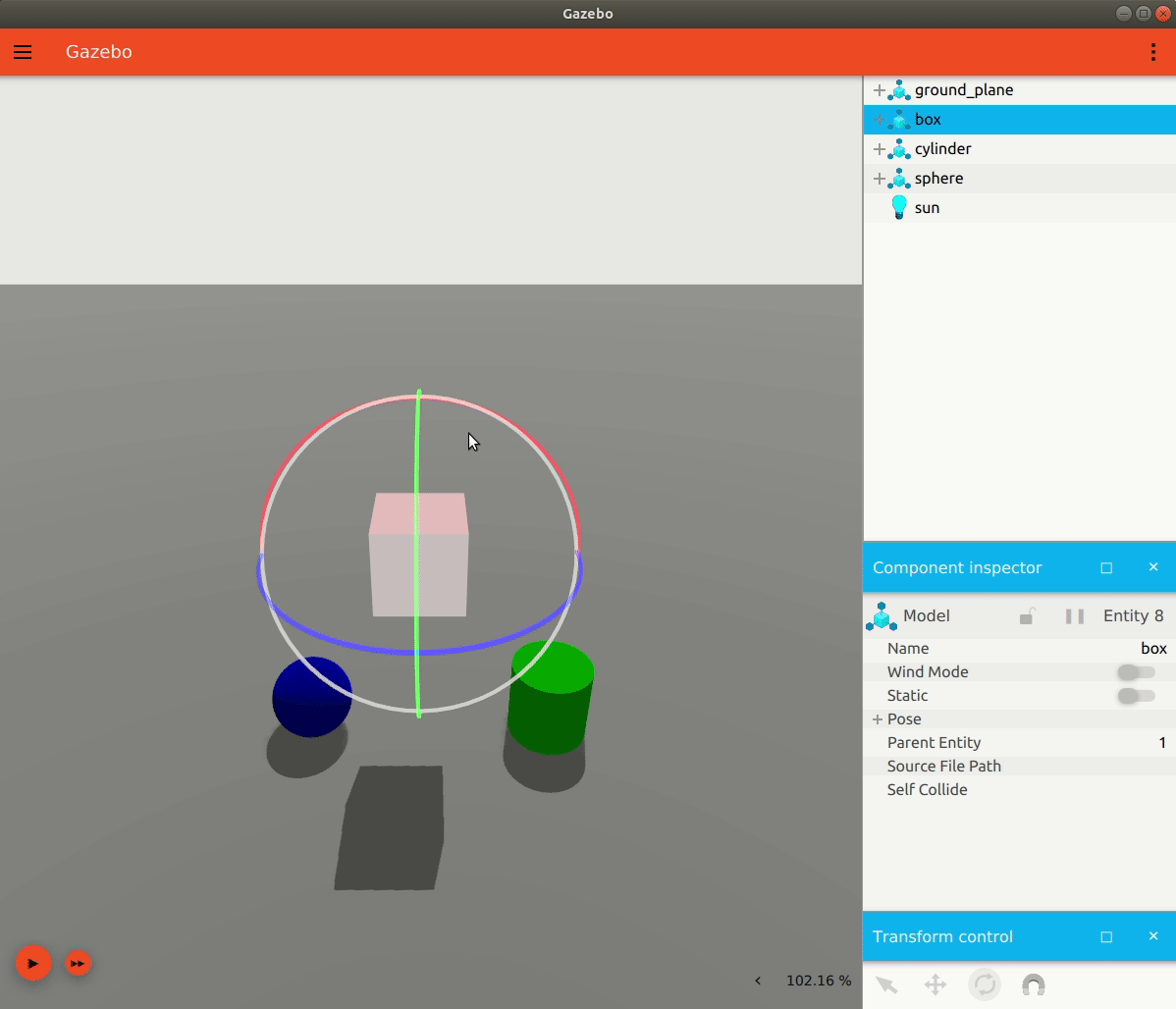Pause Component inspector updates
This screenshot has width=1176, height=1009.
(1074, 616)
